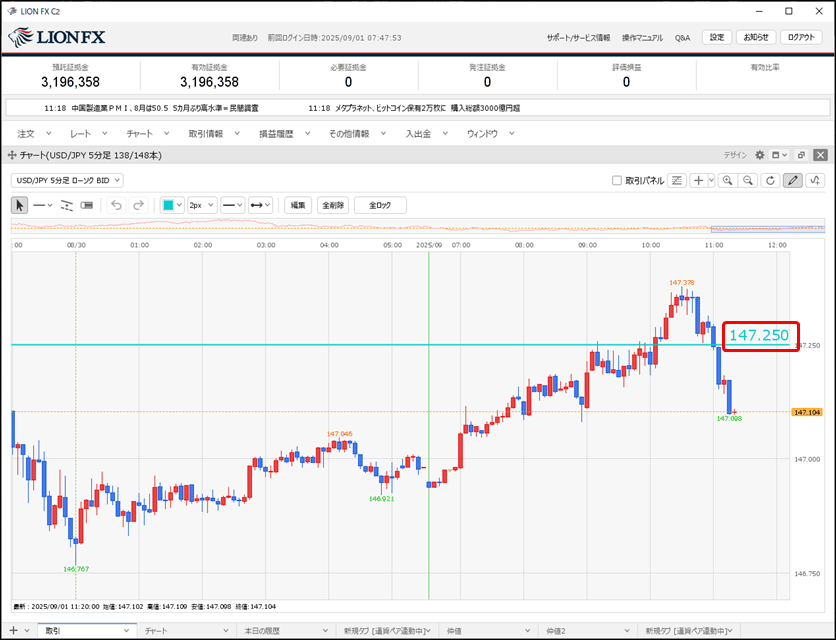The width and height of the screenshot is (836, 640).
Task: Open the その他情報 menu
Action: 357,134
